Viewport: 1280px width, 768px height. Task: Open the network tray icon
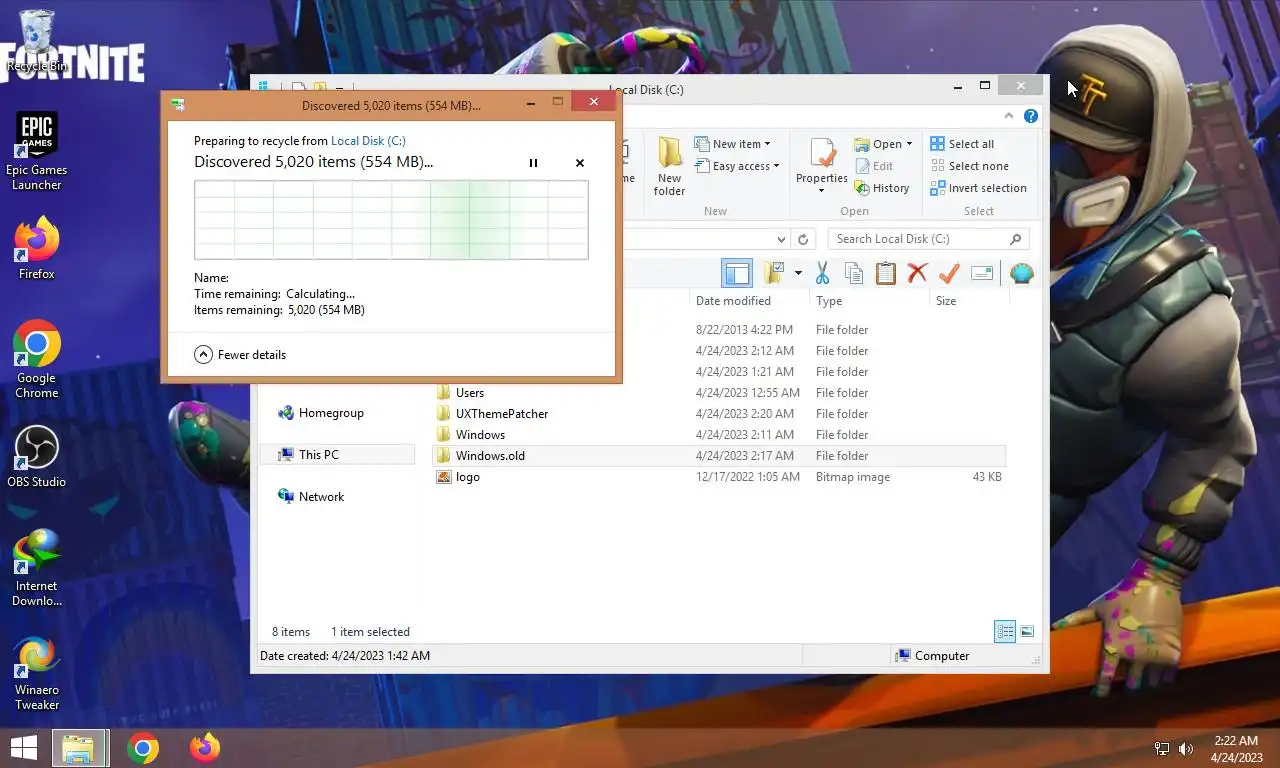point(1162,748)
